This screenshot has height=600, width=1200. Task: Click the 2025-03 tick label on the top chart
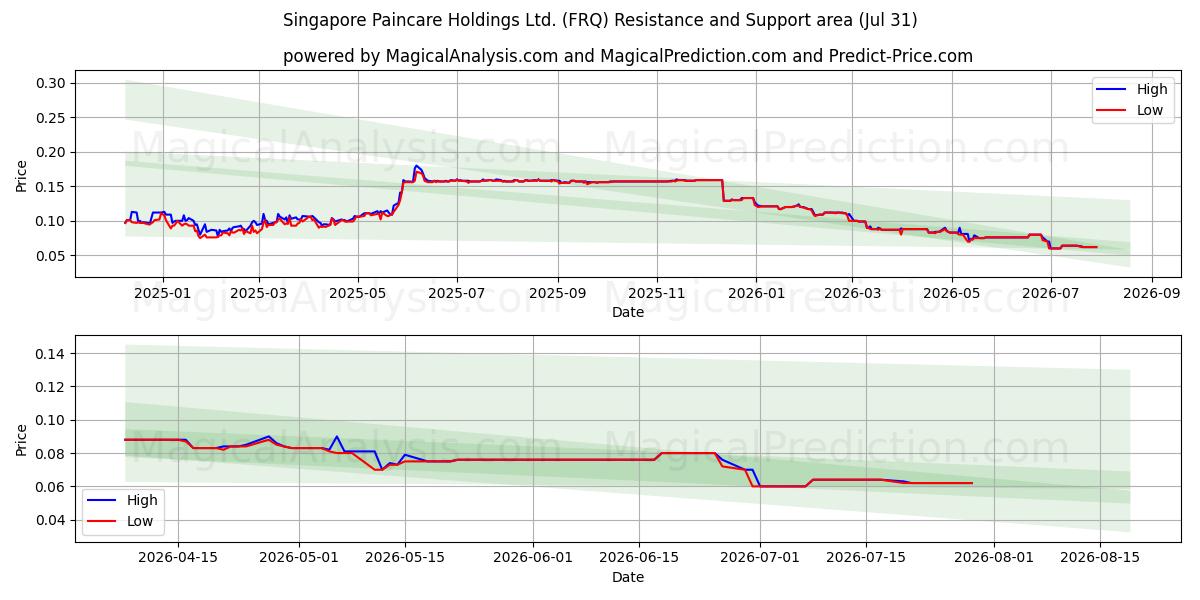coord(259,294)
